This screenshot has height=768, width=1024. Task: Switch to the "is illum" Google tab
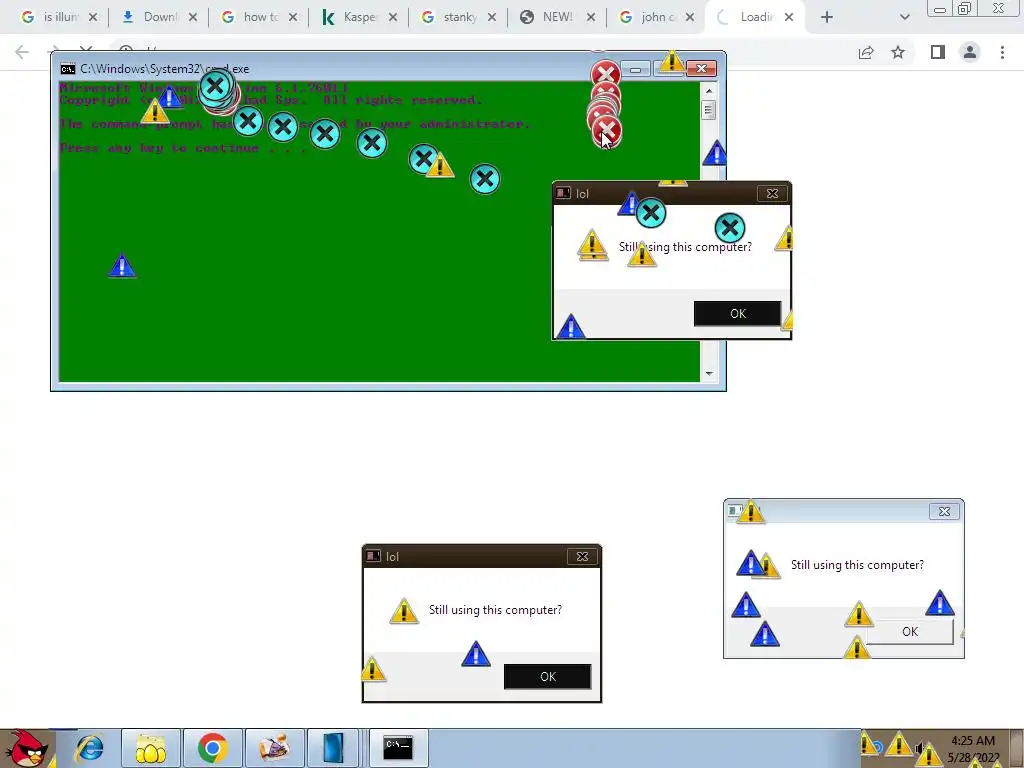click(x=57, y=17)
